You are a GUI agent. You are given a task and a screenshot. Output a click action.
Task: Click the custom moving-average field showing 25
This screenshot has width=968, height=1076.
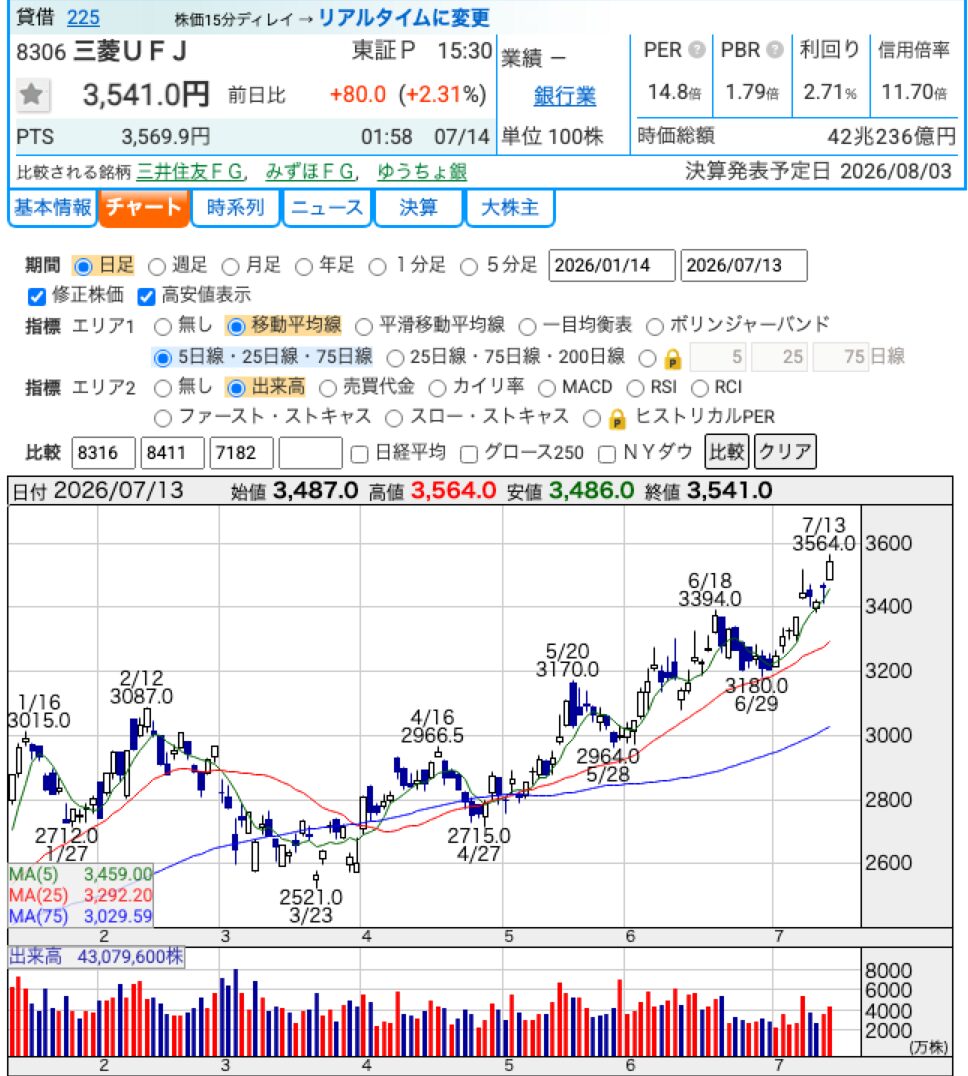click(780, 357)
